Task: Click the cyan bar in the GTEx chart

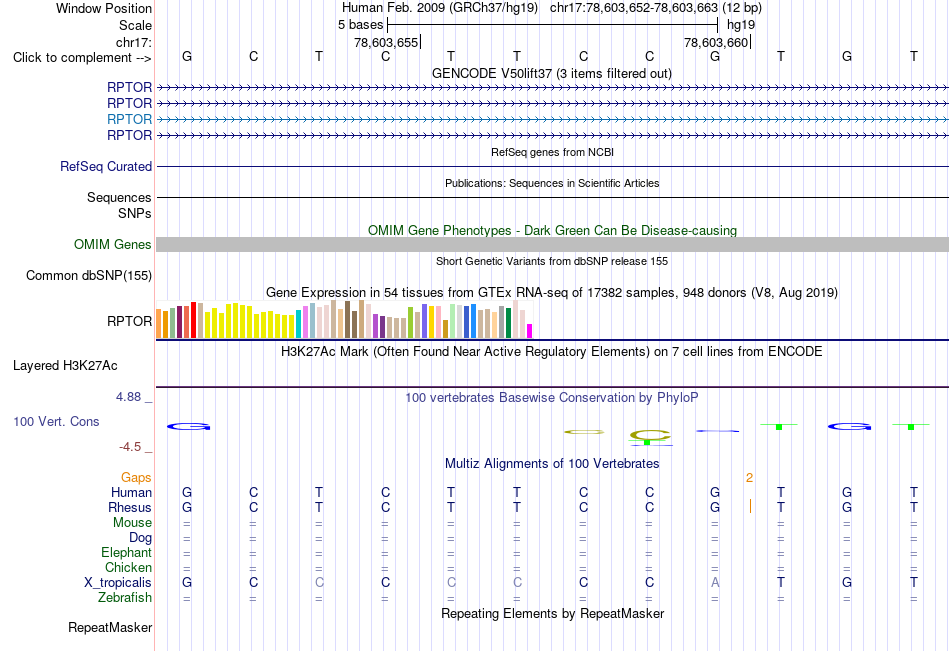Action: coord(298,324)
